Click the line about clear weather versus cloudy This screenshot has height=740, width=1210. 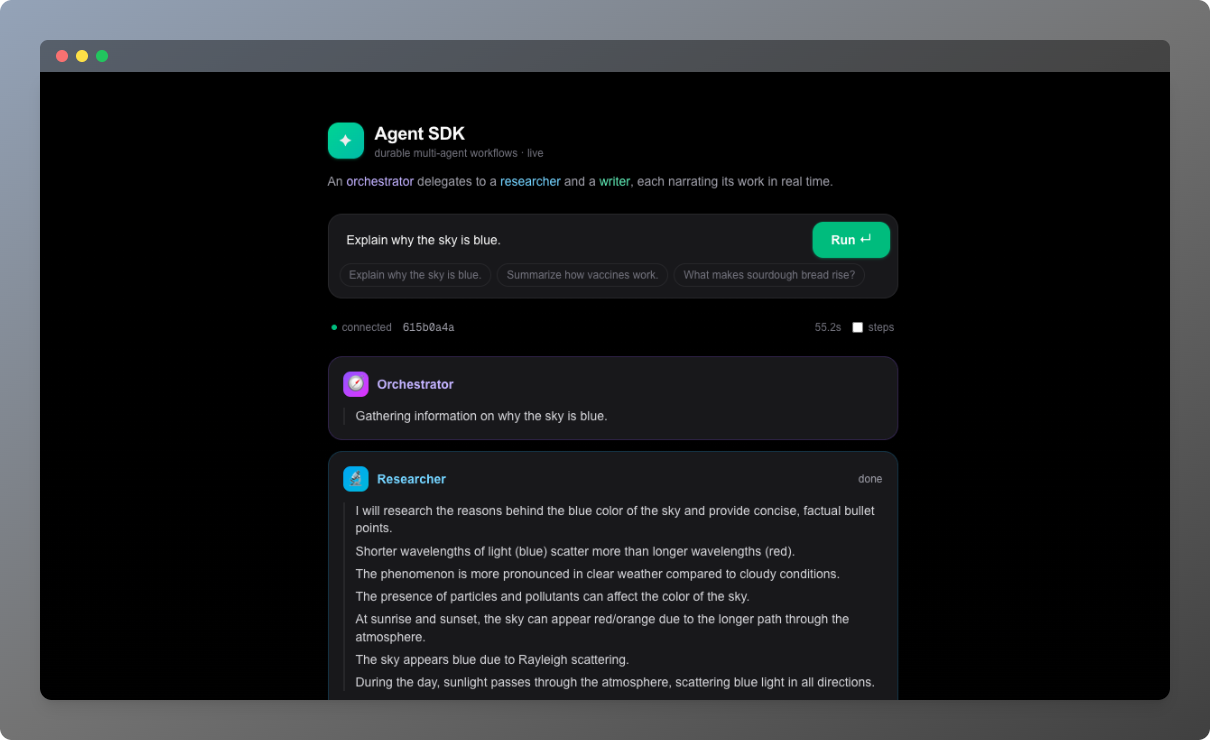point(597,574)
